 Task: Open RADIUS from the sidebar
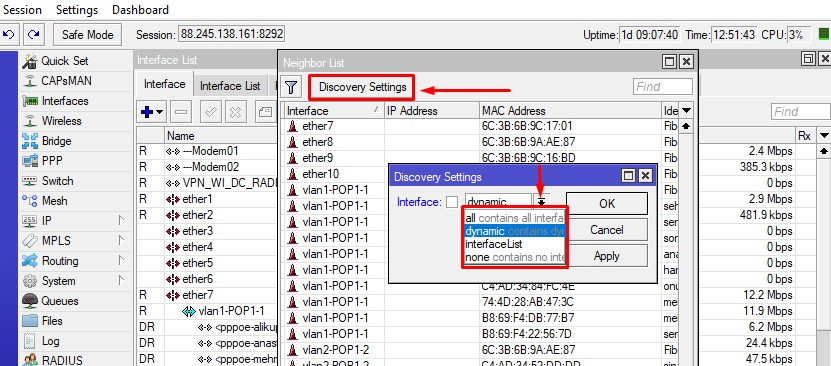[x=62, y=360]
